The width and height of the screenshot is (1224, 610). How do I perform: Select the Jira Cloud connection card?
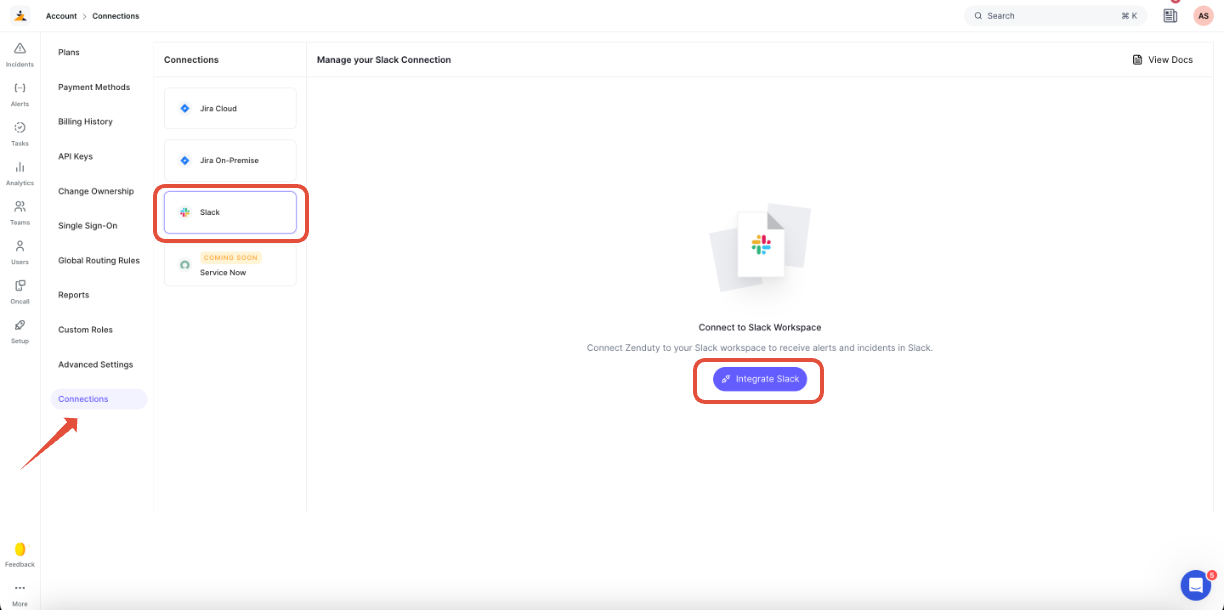pos(230,108)
